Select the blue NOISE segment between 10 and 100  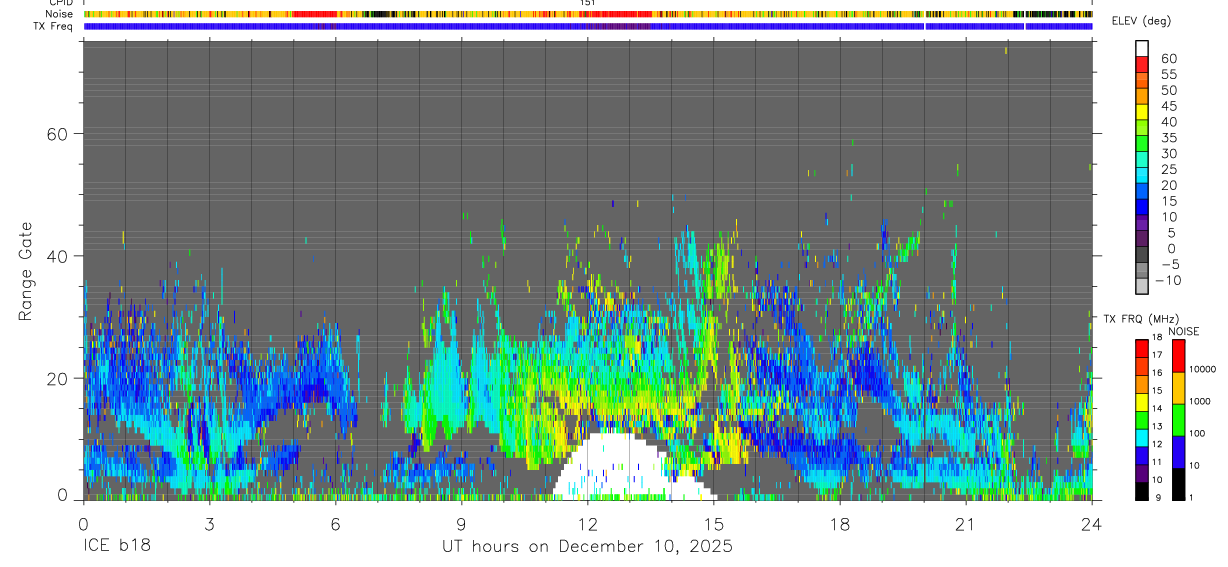(x=1178, y=451)
